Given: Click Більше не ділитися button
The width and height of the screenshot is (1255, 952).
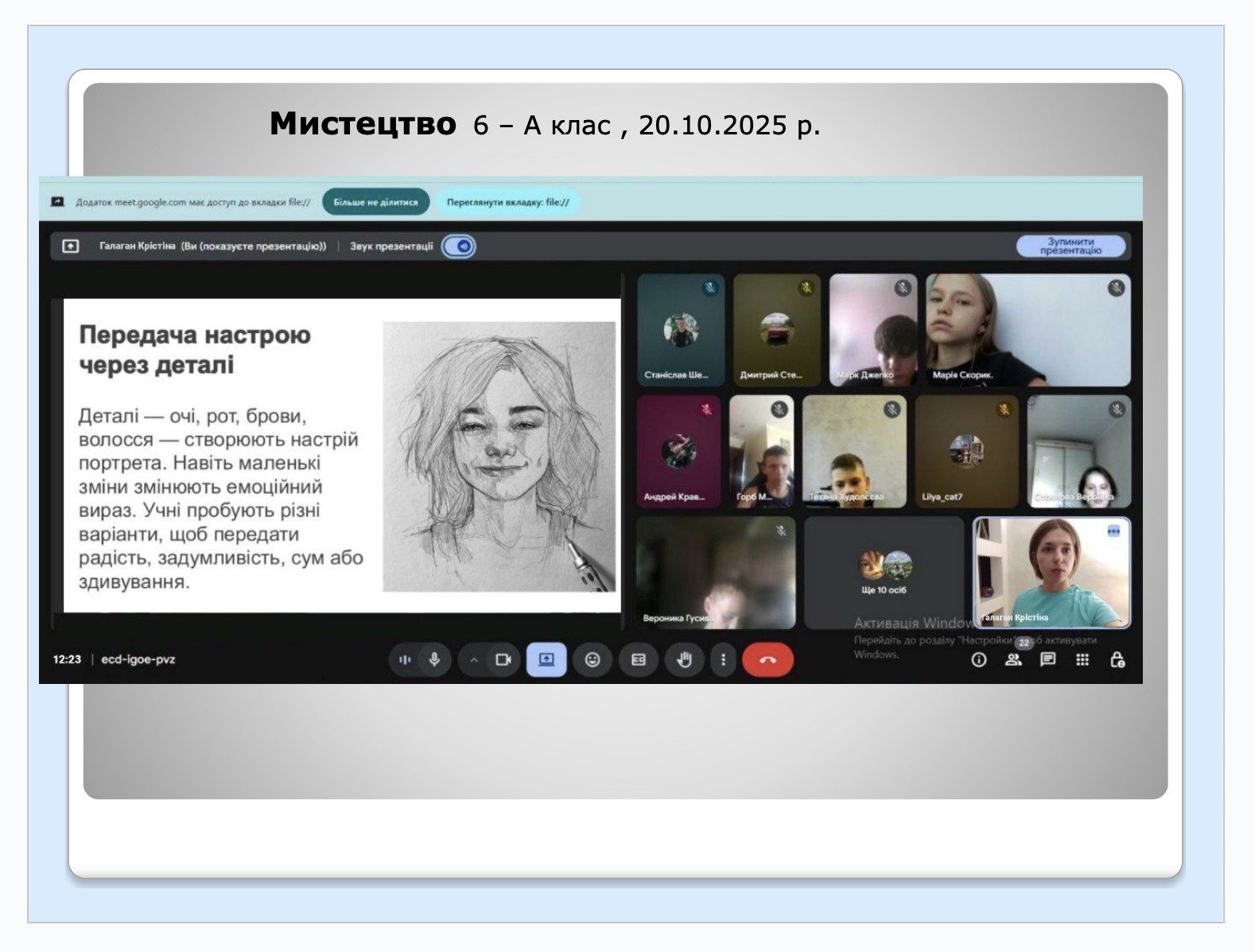Looking at the screenshot, I should coord(375,202).
